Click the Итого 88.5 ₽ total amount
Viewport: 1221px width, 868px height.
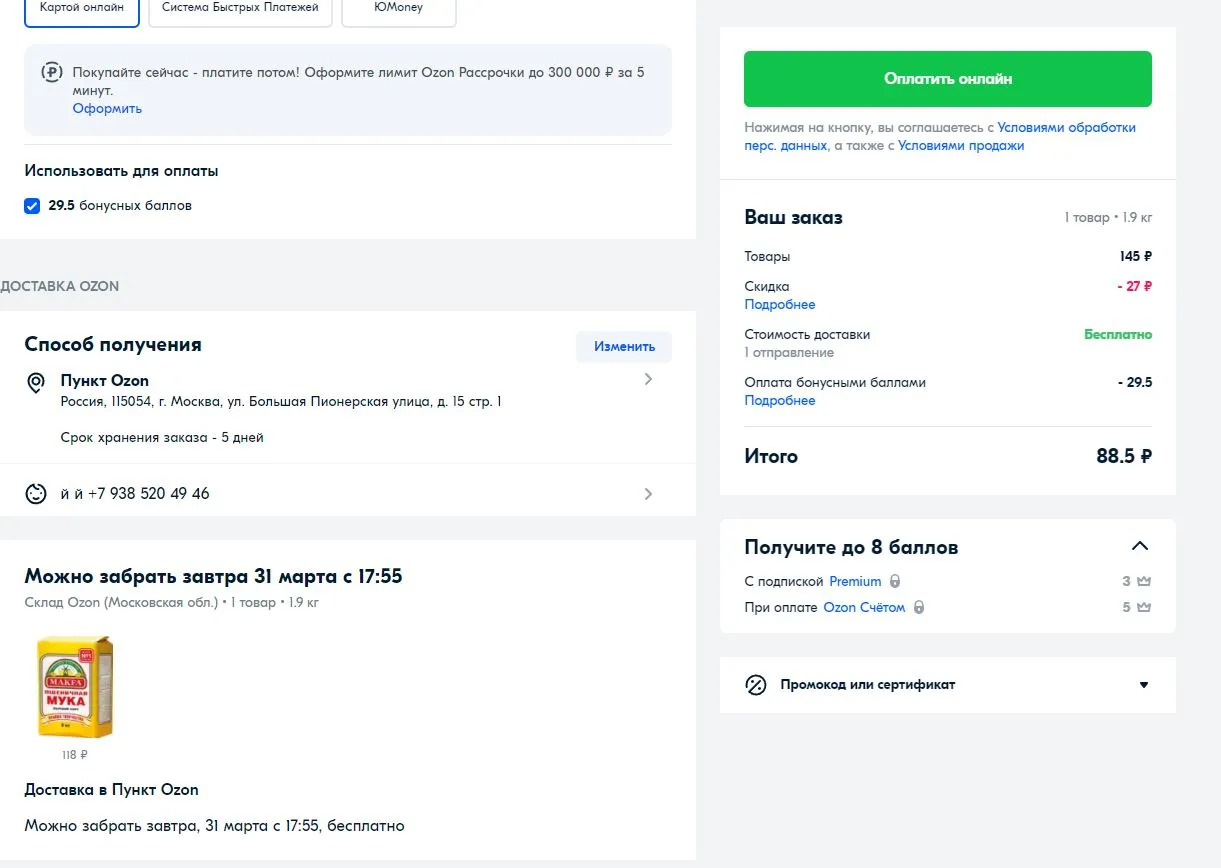click(x=1124, y=456)
